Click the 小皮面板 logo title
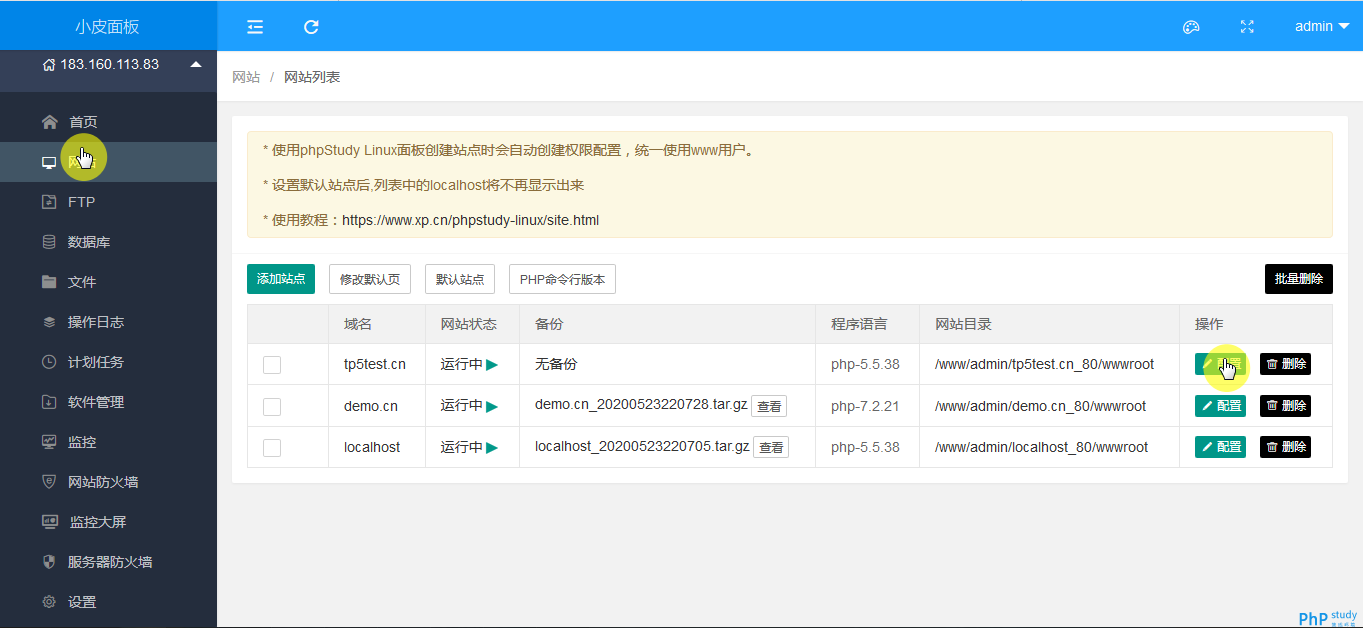This screenshot has width=1363, height=628. [107, 27]
